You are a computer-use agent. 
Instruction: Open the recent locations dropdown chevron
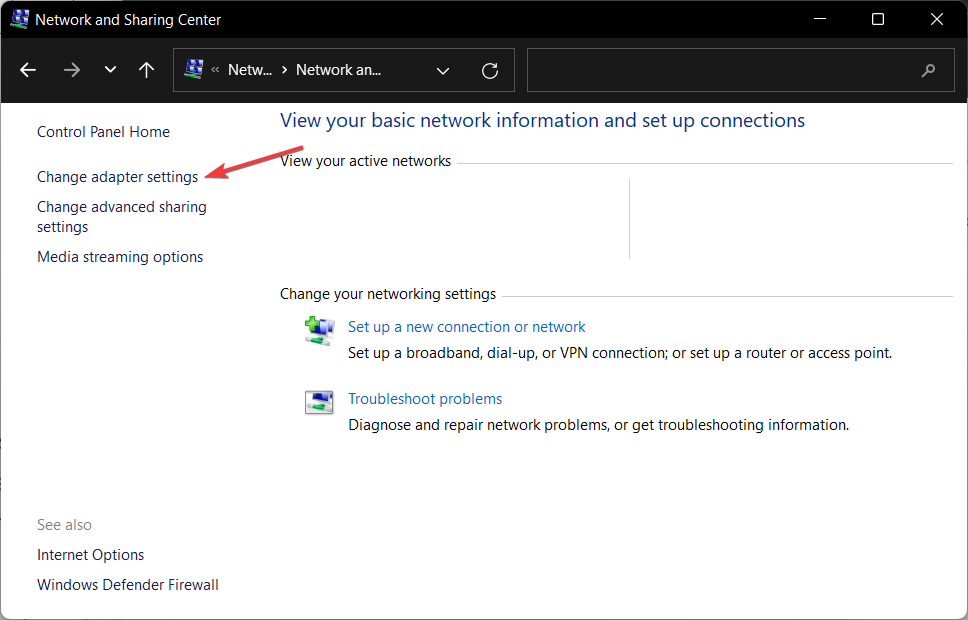[110, 70]
